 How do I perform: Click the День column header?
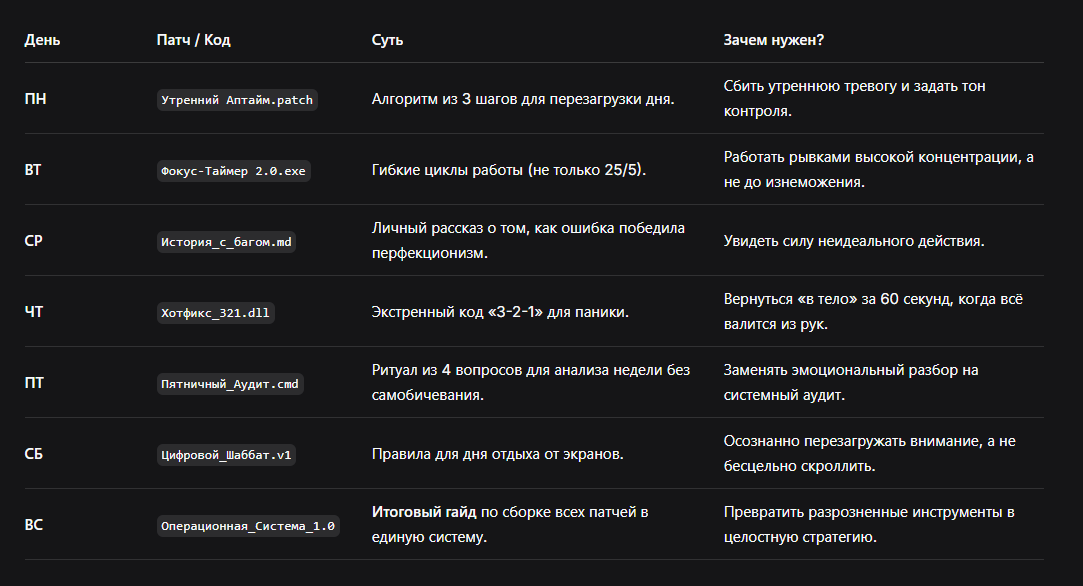[x=42, y=40]
